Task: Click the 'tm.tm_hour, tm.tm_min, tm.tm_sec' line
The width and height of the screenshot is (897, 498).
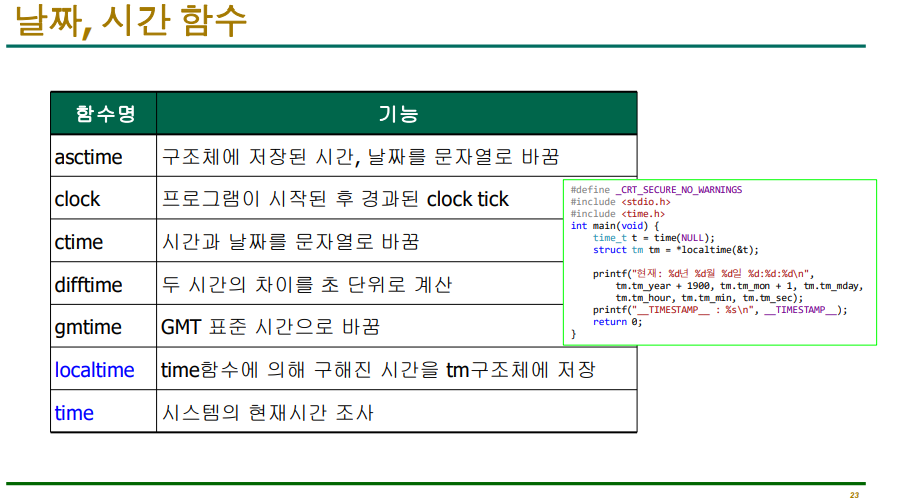Action: pos(709,298)
